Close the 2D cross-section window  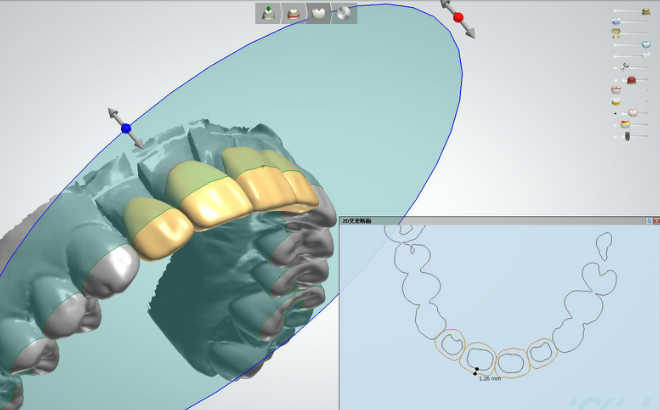click(654, 220)
